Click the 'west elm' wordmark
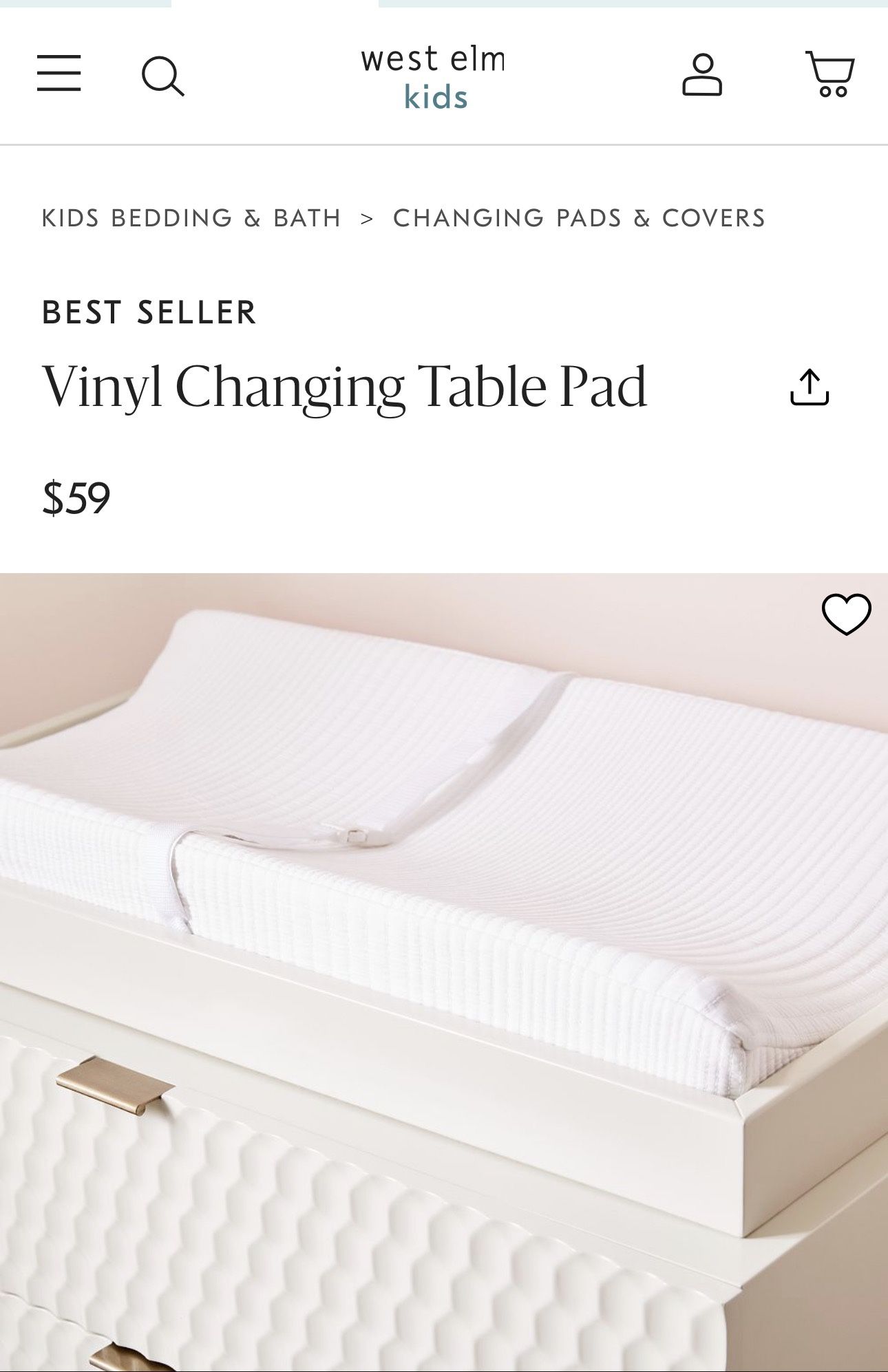The image size is (888, 1372). (x=433, y=59)
